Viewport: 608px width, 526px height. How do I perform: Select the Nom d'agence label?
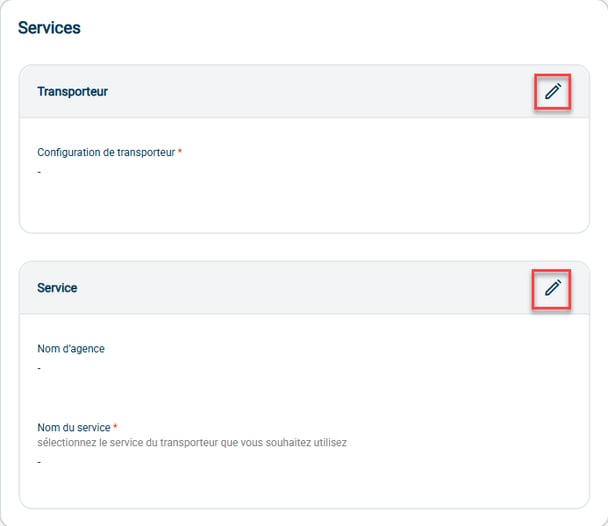(x=71, y=348)
